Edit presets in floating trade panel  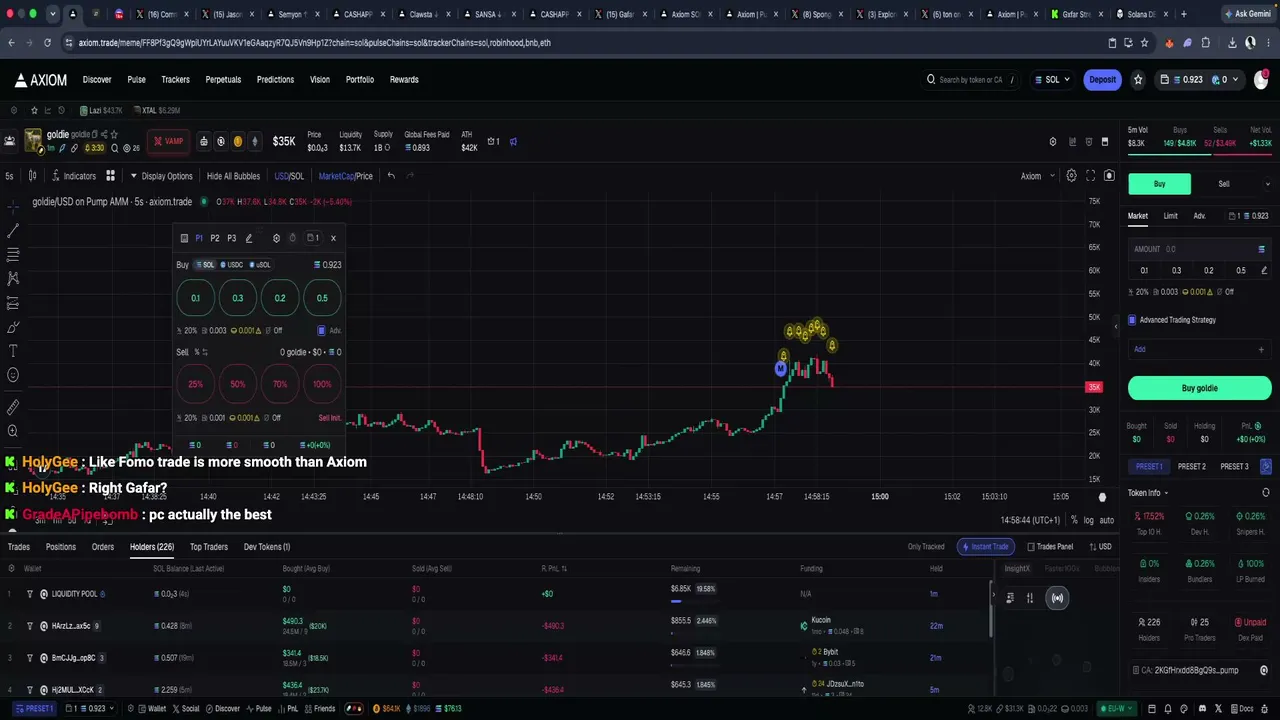coord(249,238)
